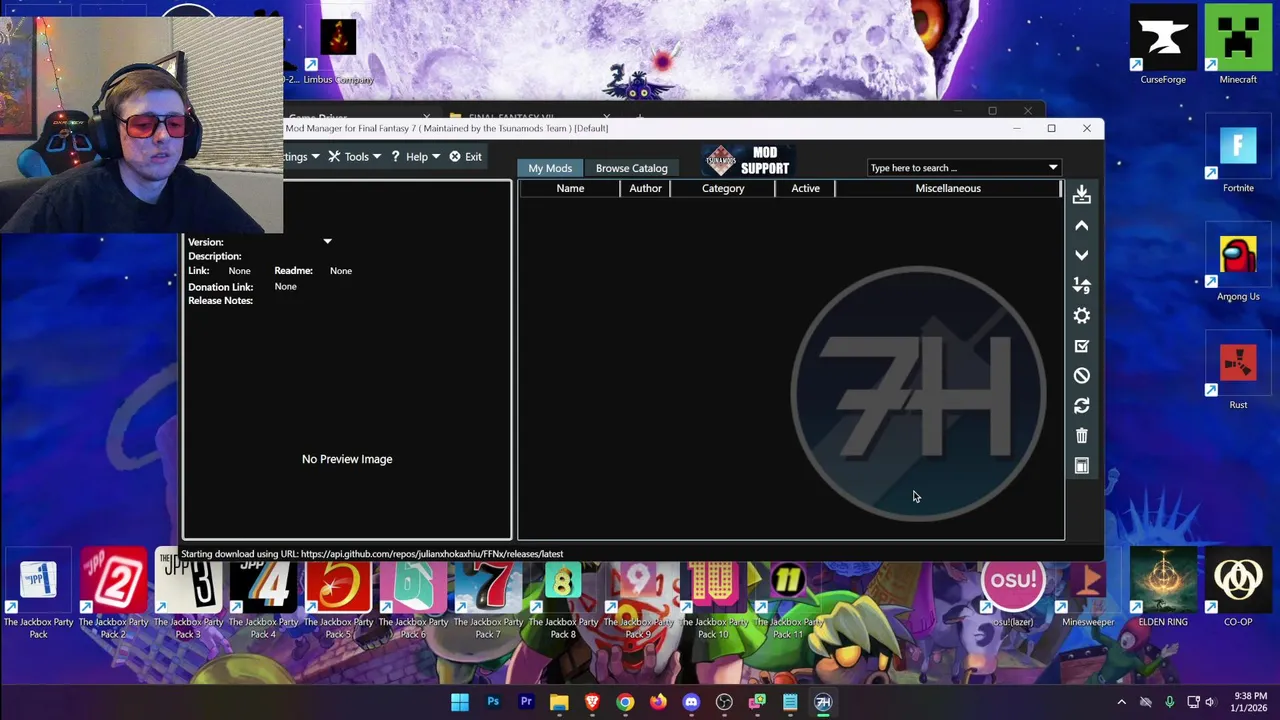Open Photoshop from the taskbar
Viewport: 1280px width, 720px height.
coord(493,702)
